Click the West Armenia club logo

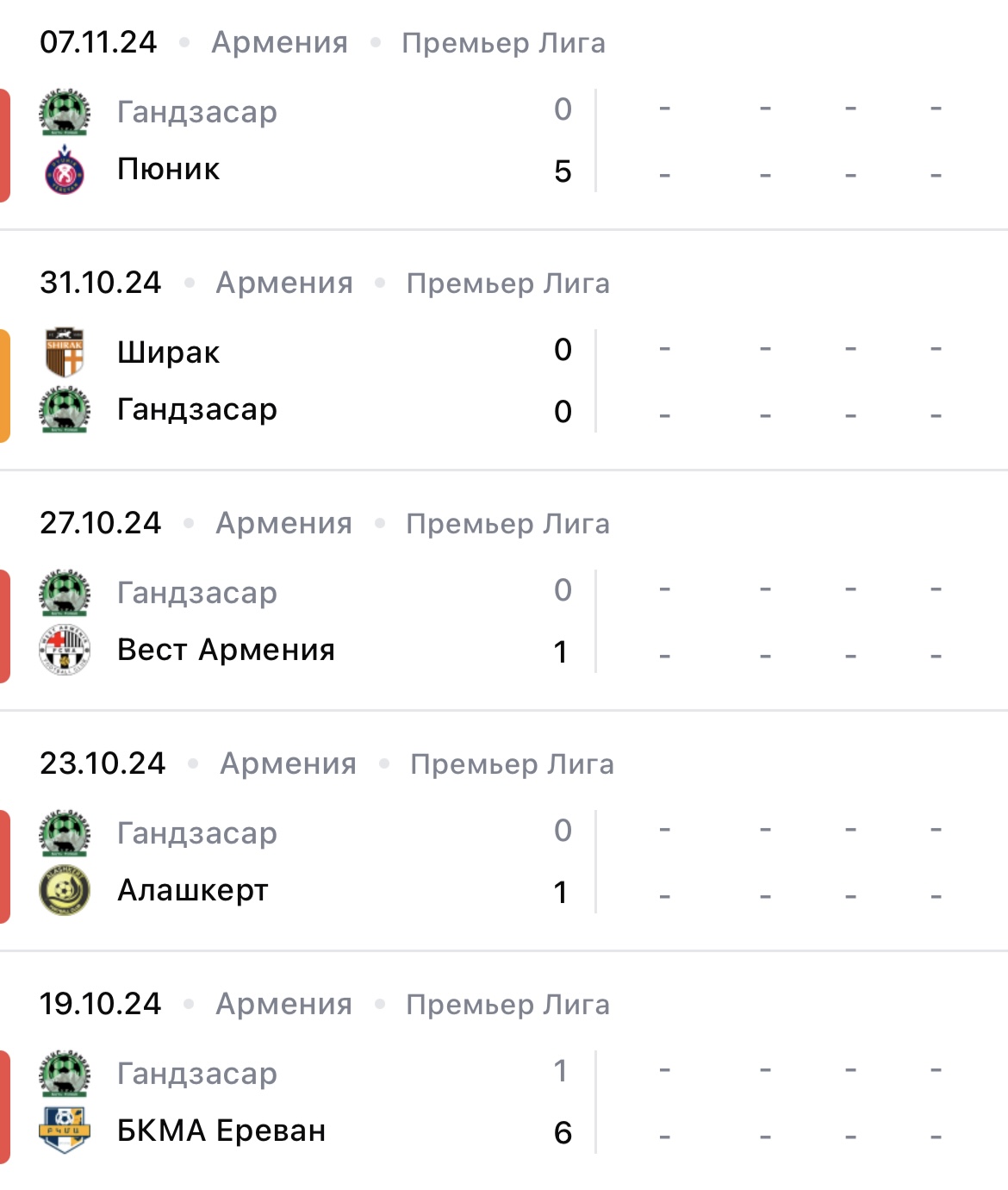point(65,650)
